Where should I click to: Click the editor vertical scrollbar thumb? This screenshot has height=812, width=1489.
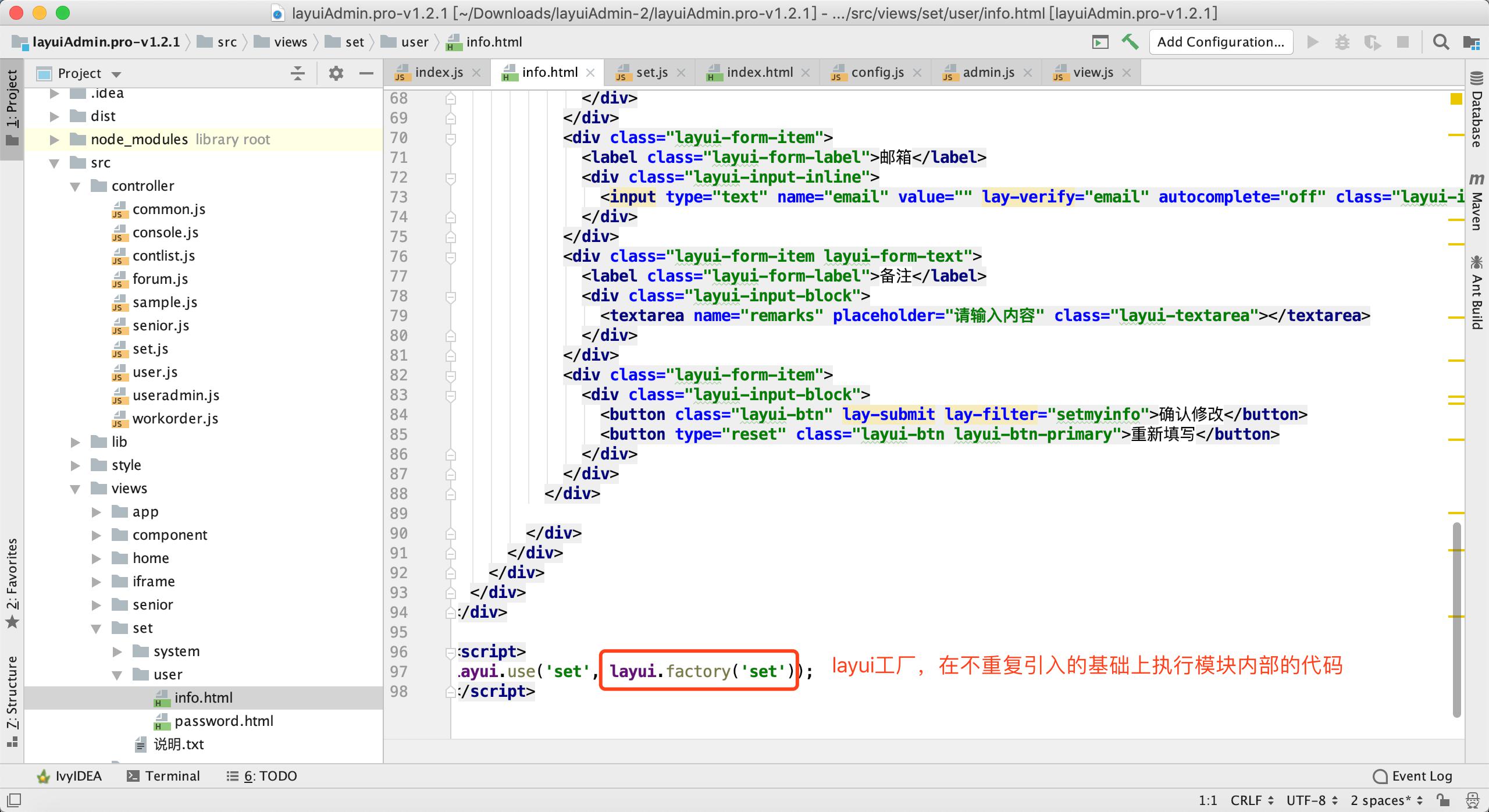[x=1457, y=620]
